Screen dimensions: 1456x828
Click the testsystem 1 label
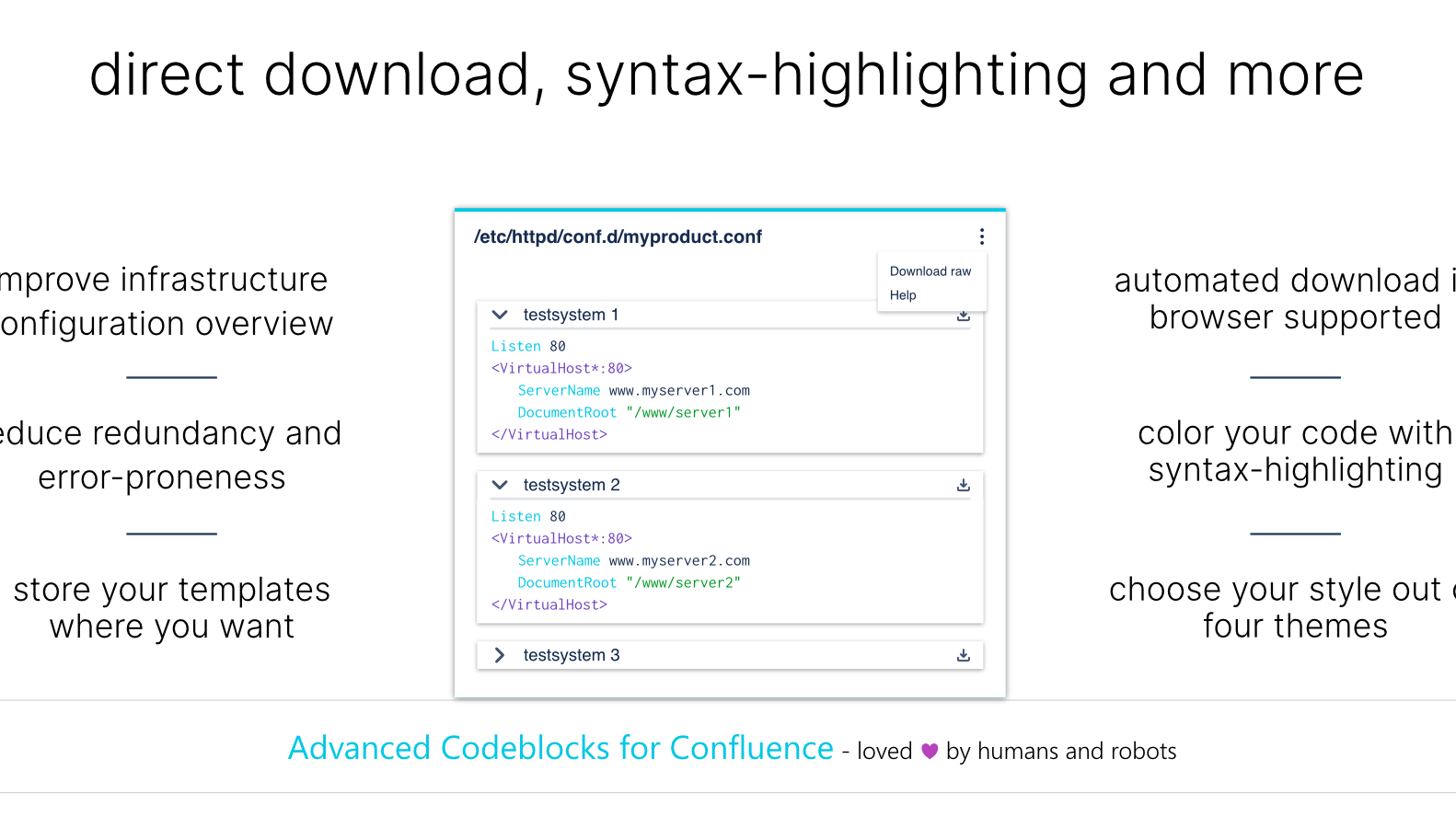(x=571, y=315)
